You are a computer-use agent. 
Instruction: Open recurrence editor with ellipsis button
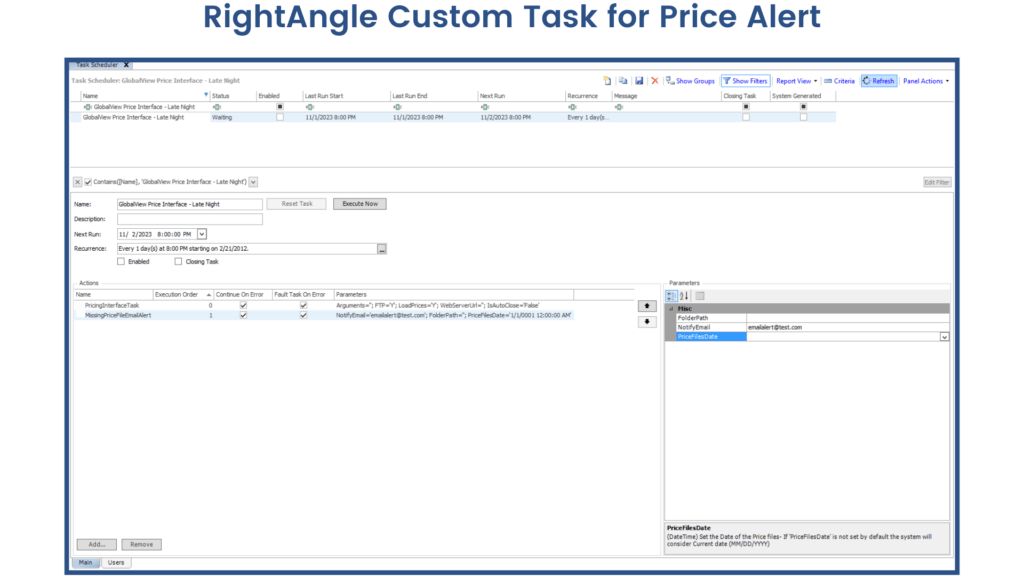[x=381, y=249]
